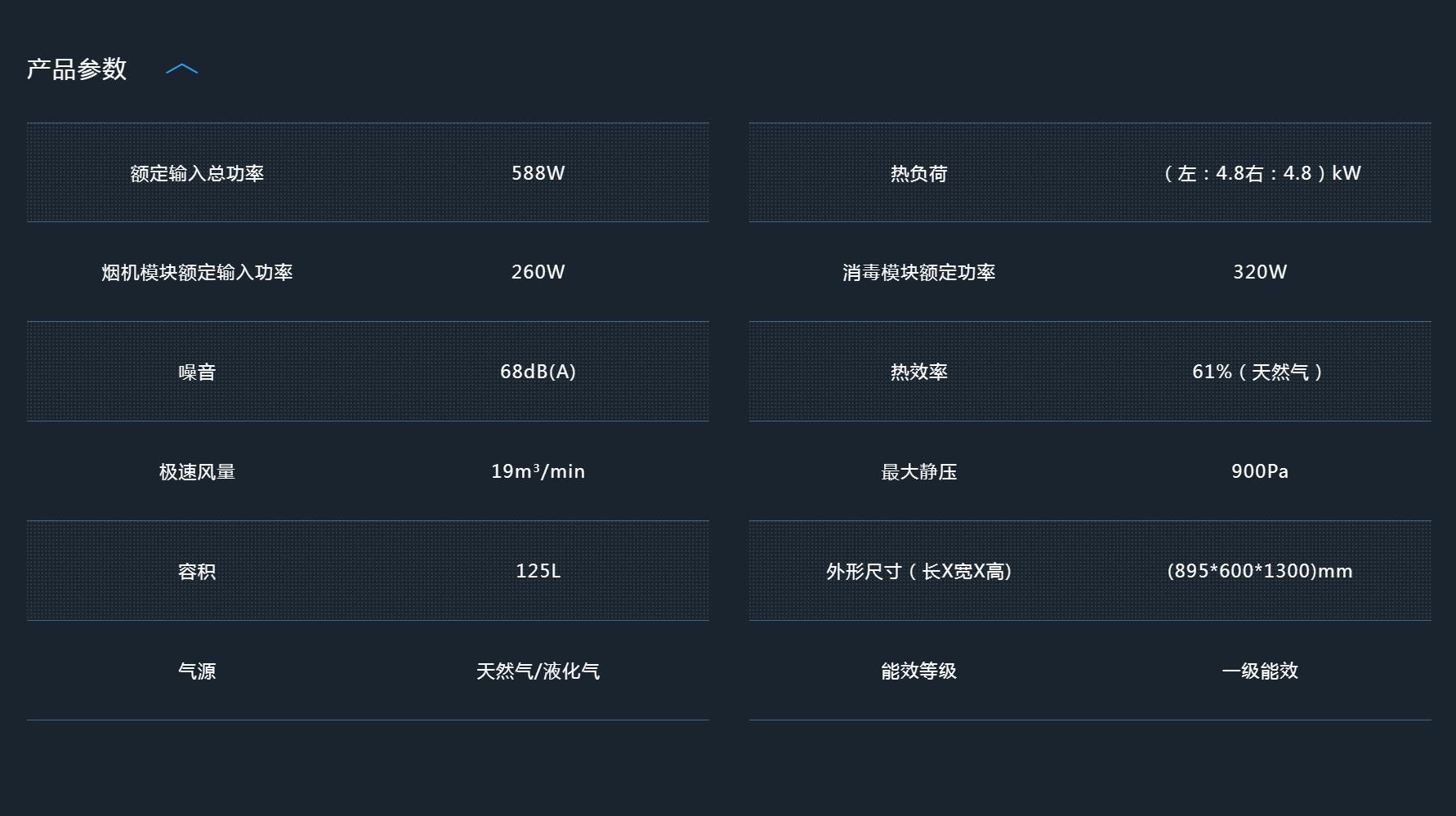
Task: Click the 噪音 label
Action: pyautogui.click(x=197, y=372)
